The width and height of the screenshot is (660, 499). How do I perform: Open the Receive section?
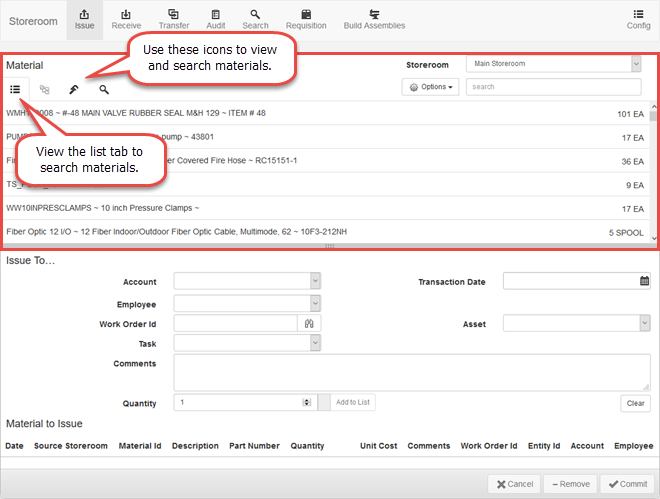tap(126, 19)
